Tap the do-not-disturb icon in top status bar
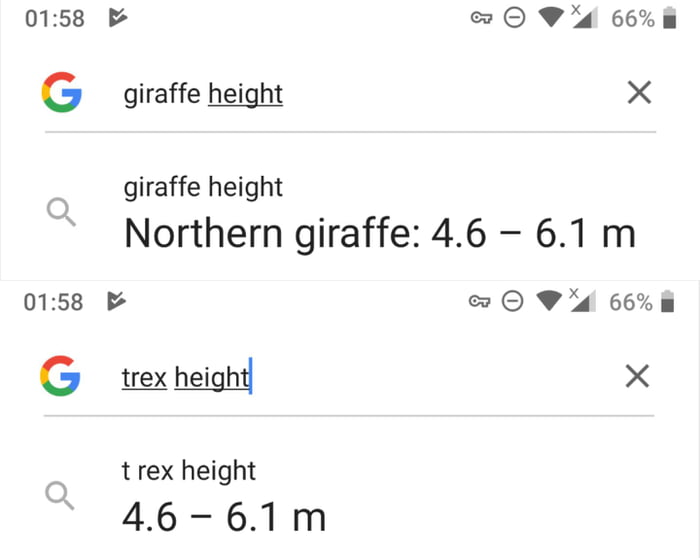The image size is (700, 558). [x=514, y=19]
